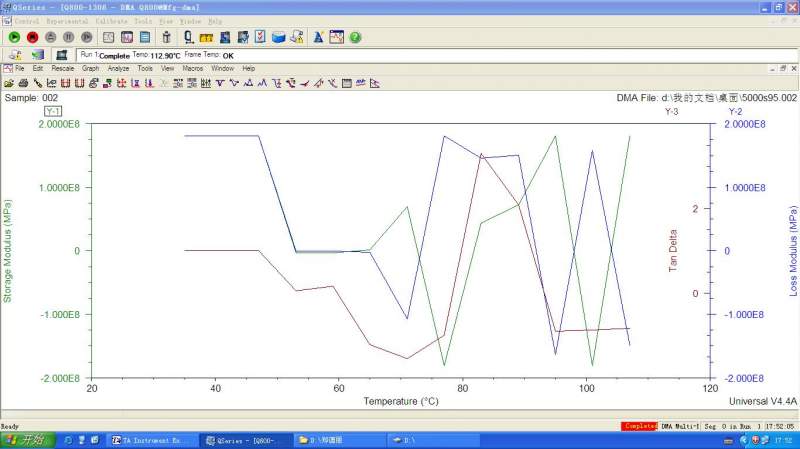
Task: Open the Rescale menu
Action: point(63,68)
